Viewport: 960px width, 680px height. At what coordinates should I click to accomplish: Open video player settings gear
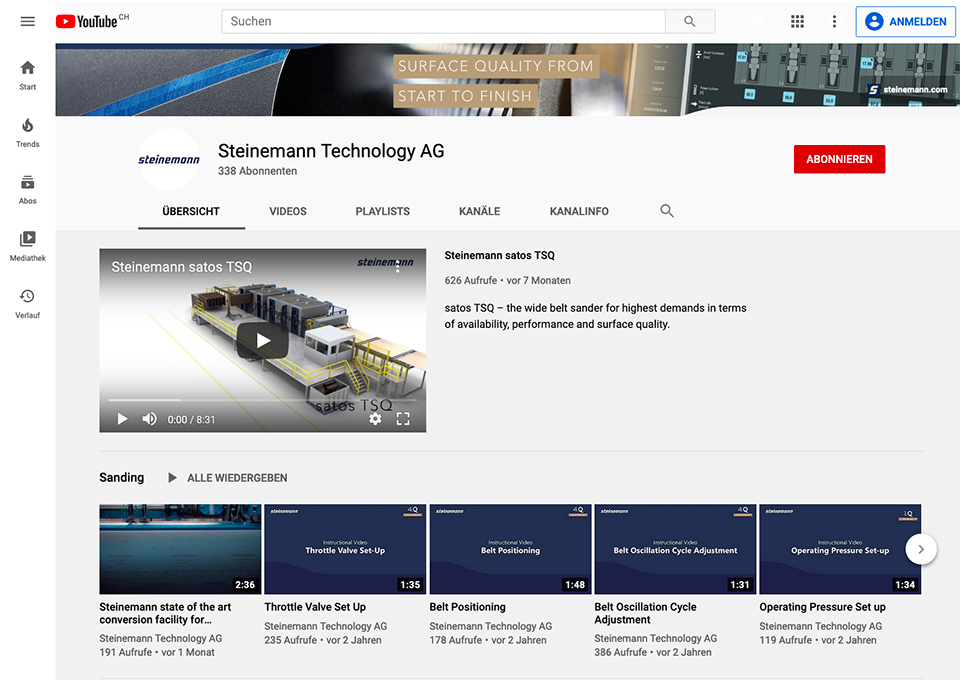[x=375, y=419]
